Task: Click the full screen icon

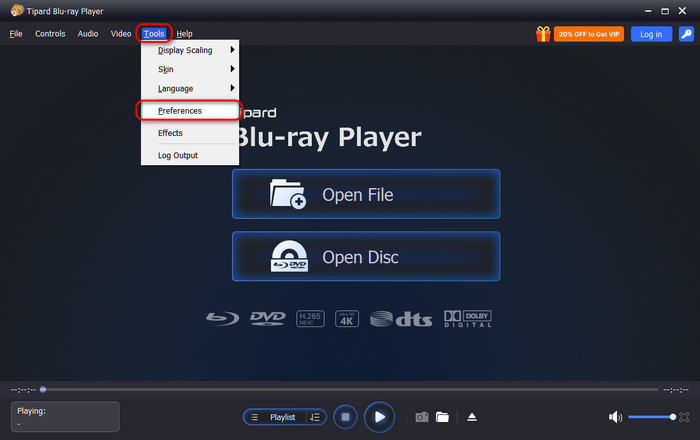Action: point(684,417)
